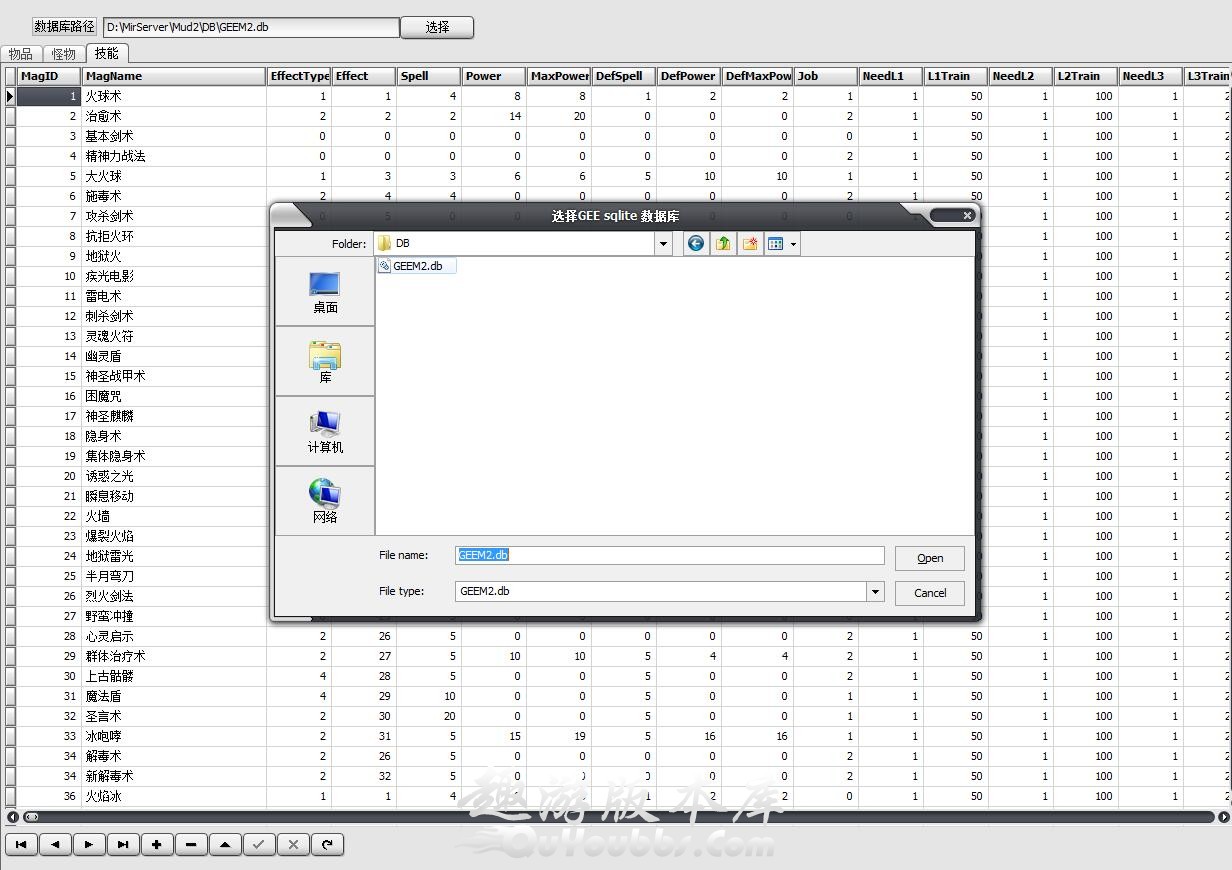
Task: Select the 治愈术 skill name cell
Action: click(x=174, y=116)
